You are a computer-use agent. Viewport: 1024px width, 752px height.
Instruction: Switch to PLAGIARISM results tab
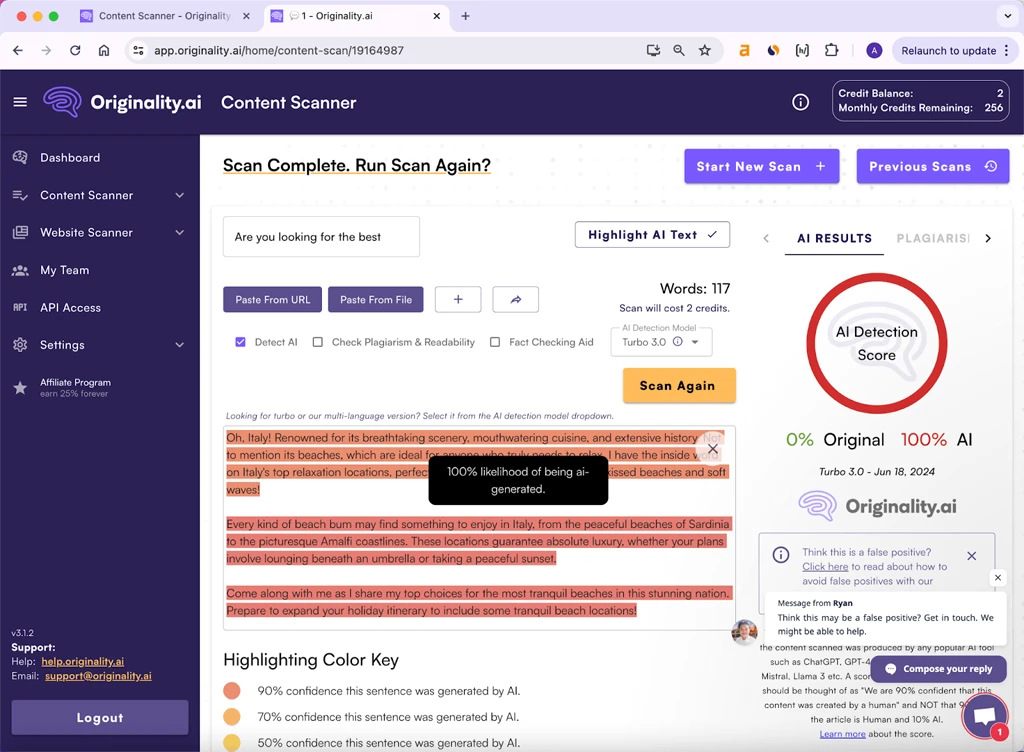tap(933, 238)
